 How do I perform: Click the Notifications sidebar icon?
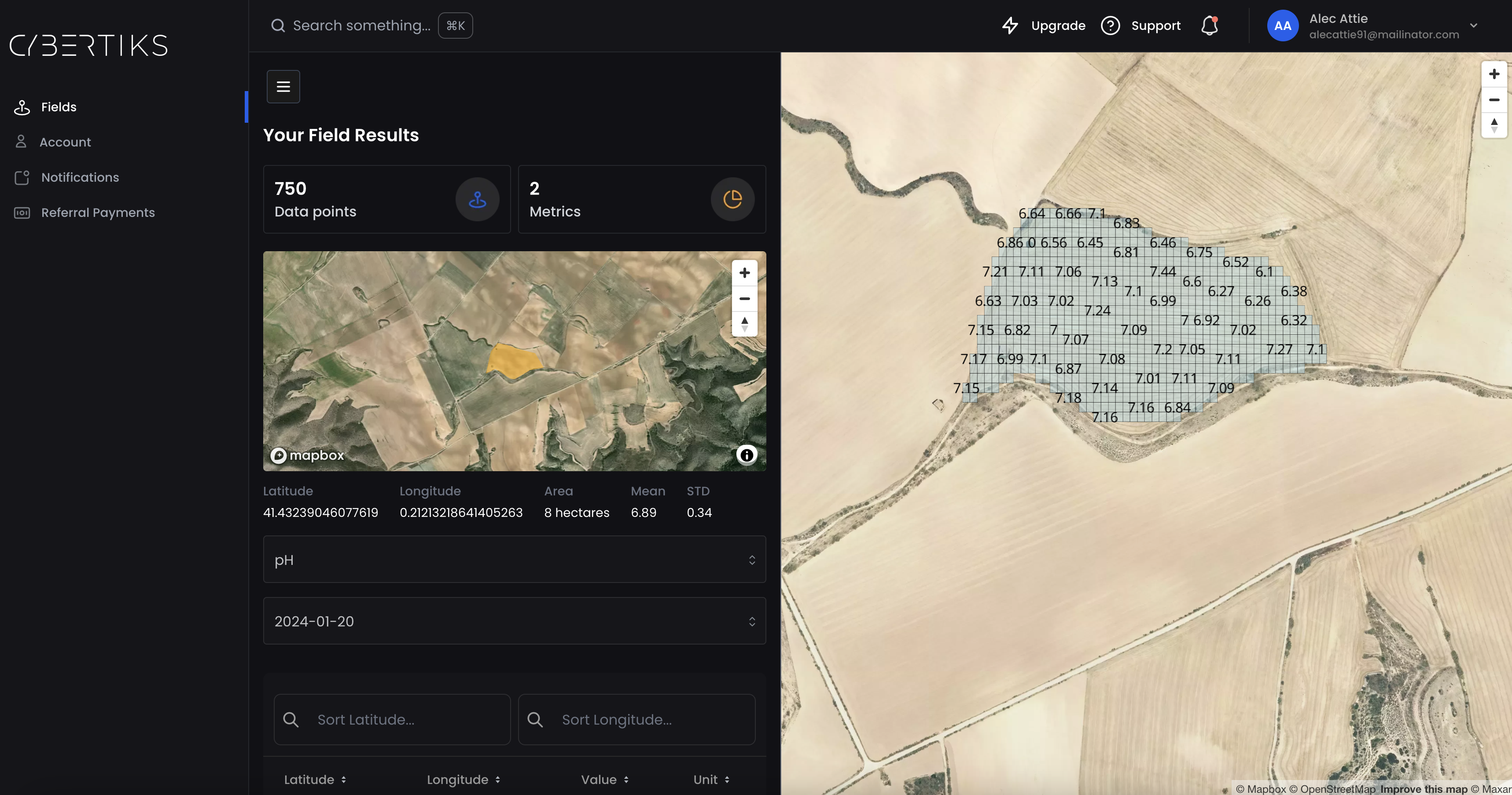click(22, 177)
